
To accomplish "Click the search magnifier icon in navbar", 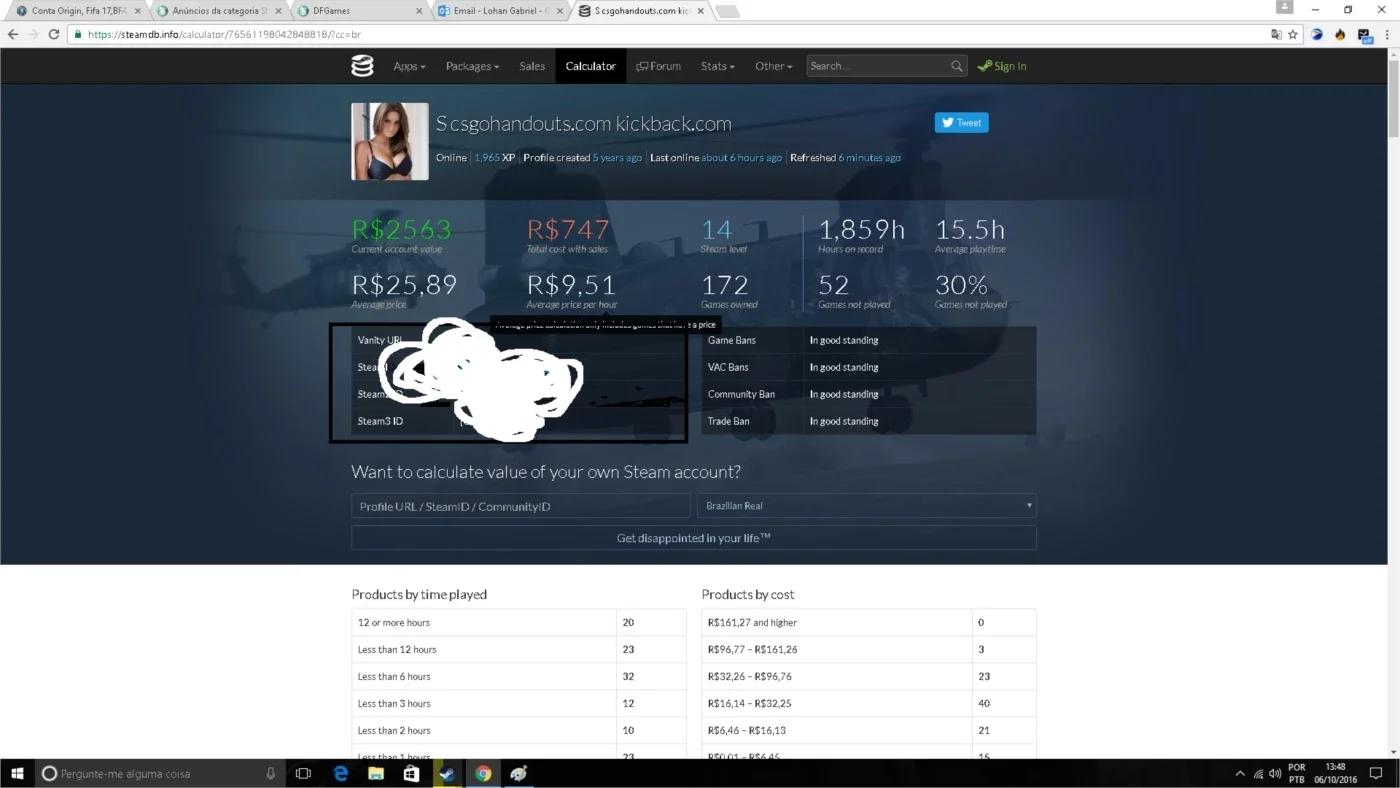I will coord(957,66).
